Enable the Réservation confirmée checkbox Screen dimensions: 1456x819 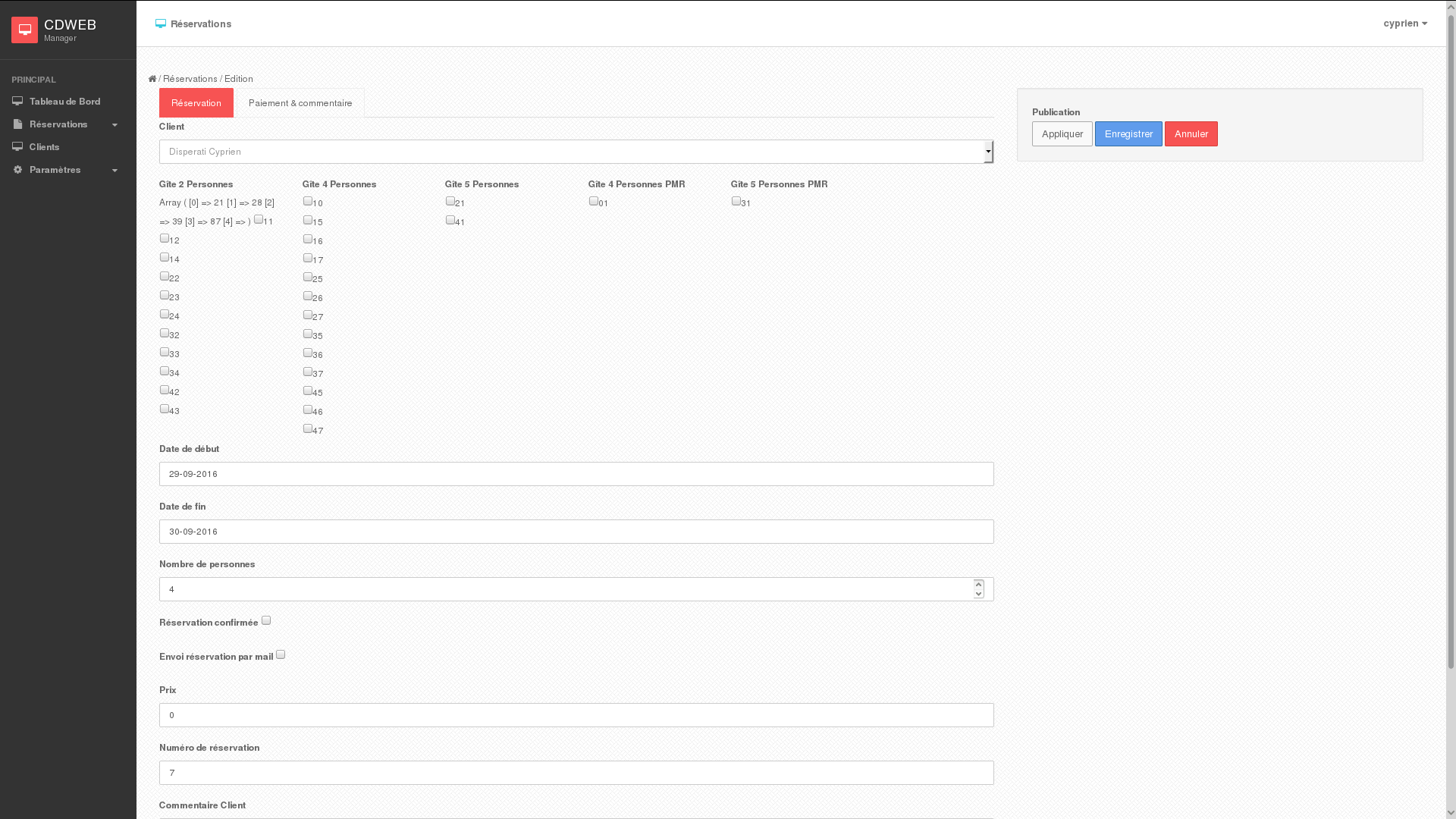[x=265, y=620]
